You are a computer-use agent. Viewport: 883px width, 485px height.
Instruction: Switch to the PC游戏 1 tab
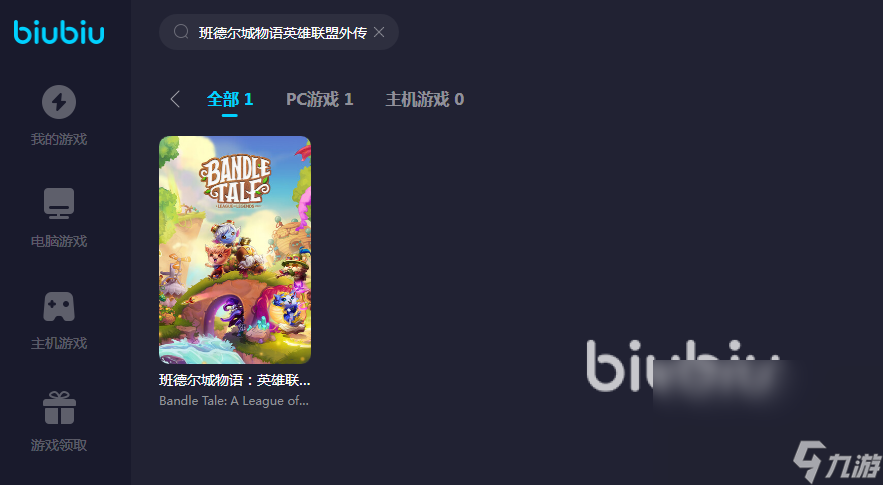coord(319,100)
